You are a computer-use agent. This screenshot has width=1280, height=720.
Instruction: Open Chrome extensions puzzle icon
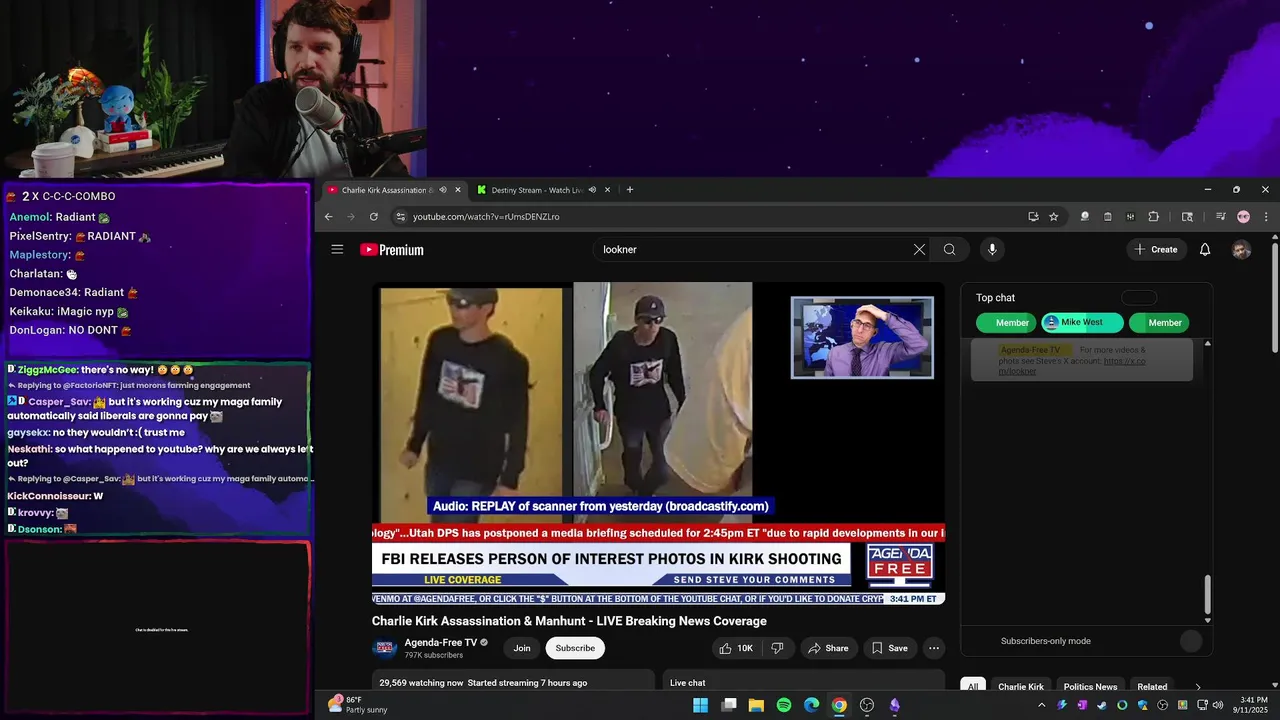coord(1153,216)
